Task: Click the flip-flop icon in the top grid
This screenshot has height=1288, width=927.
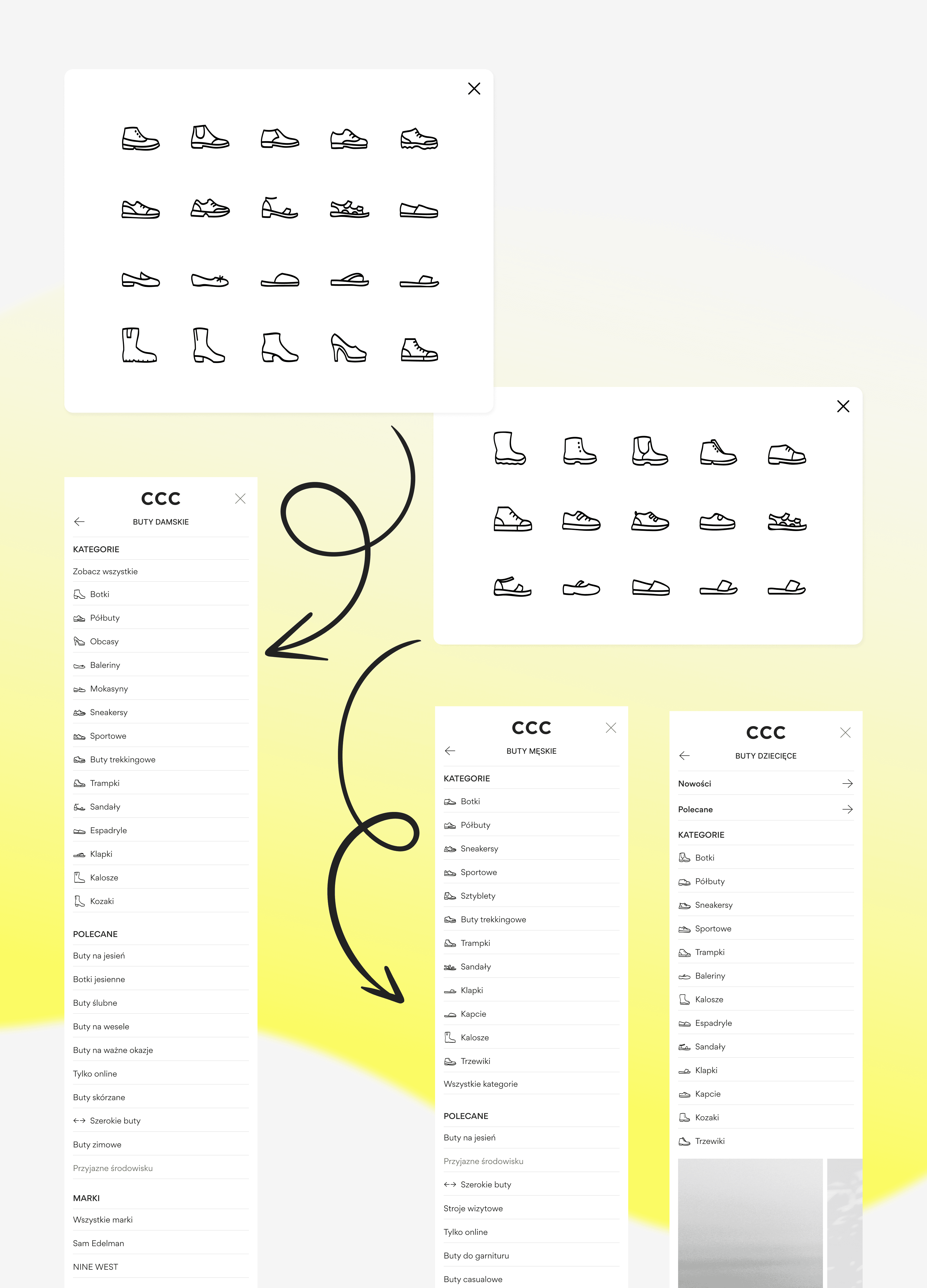Action: (x=349, y=279)
